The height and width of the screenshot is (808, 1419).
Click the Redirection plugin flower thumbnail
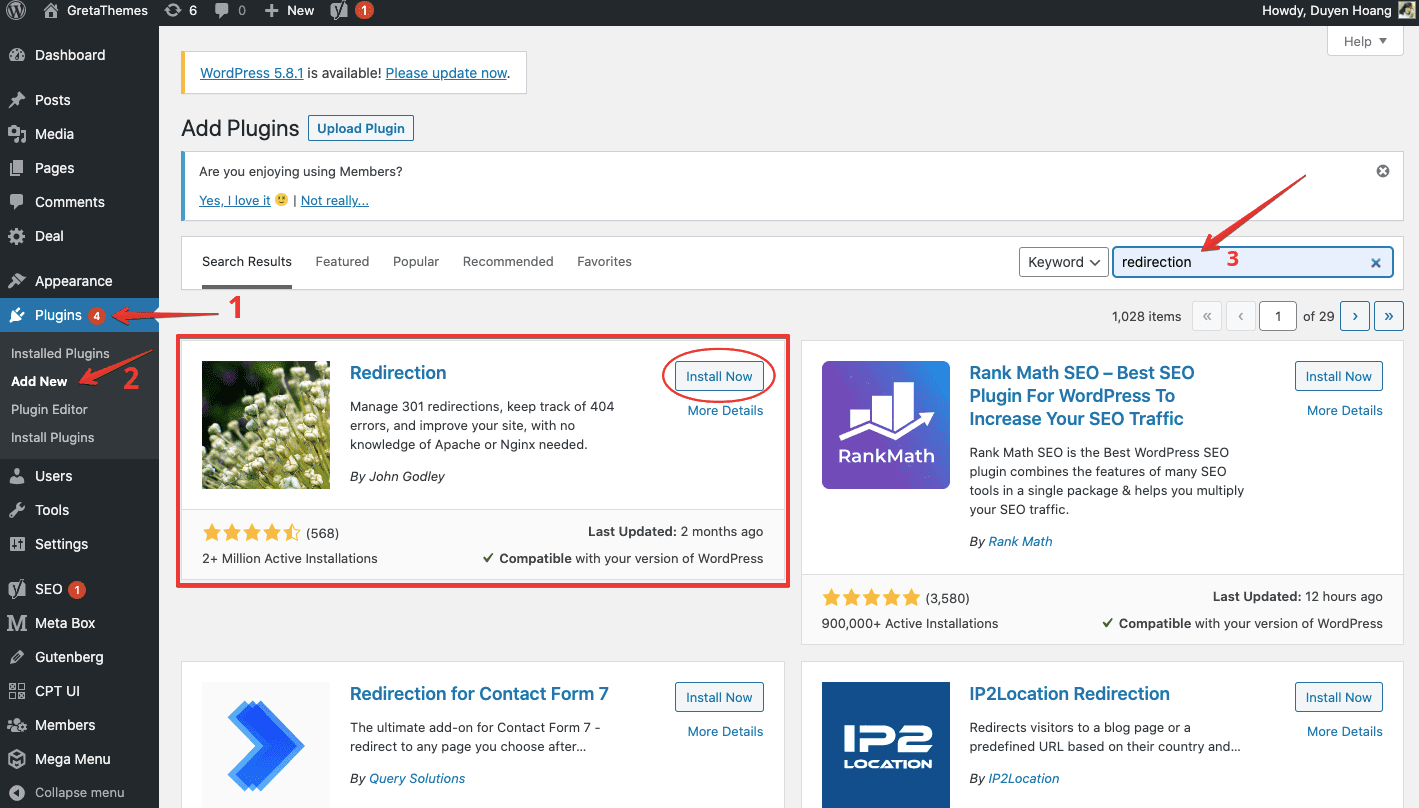pyautogui.click(x=265, y=425)
